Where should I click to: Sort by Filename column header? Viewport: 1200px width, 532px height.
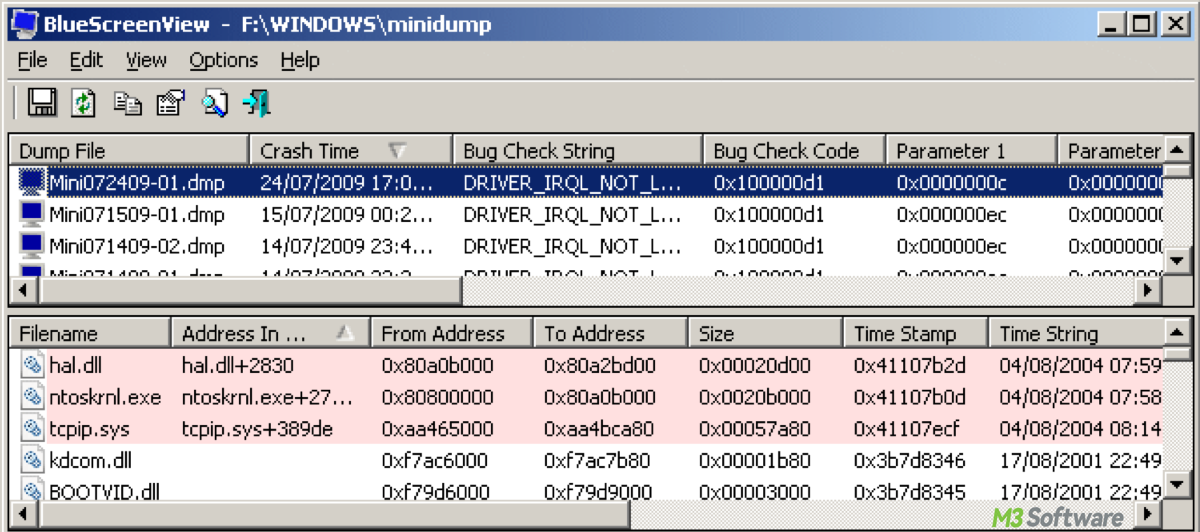tap(90, 334)
